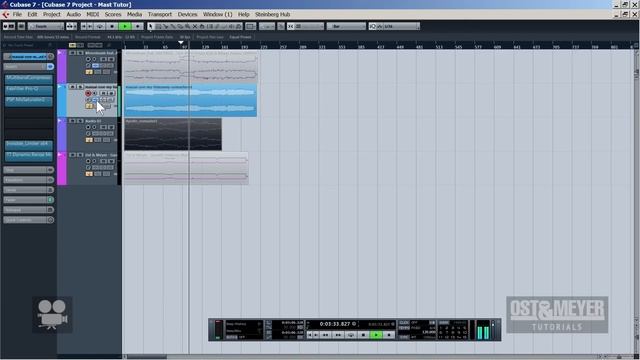The image size is (640, 360).
Task: Click the '30 fps' frame rate text
Action: 185,37
